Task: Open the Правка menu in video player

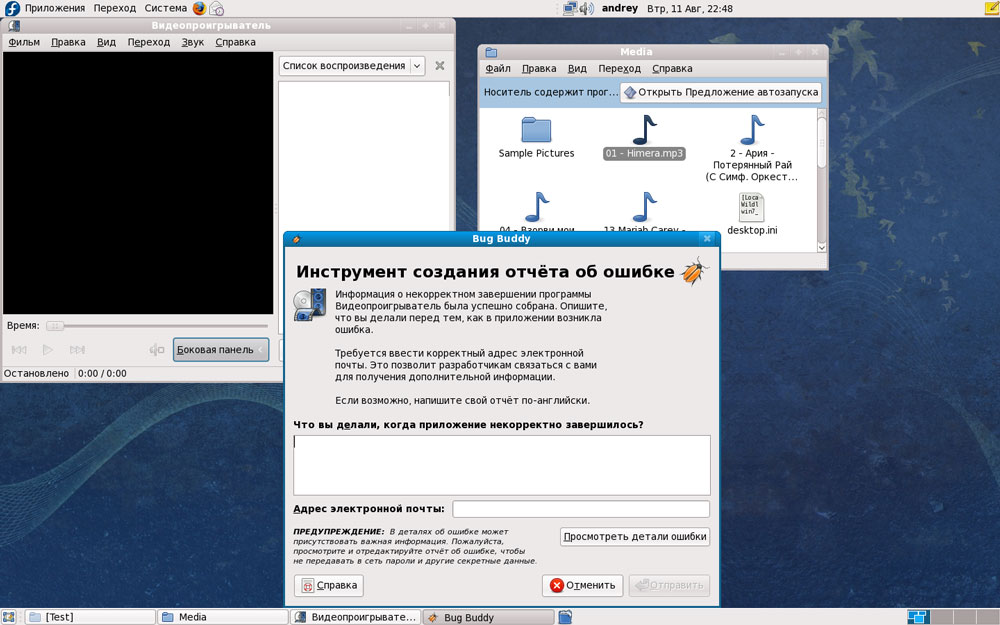Action: [x=68, y=42]
